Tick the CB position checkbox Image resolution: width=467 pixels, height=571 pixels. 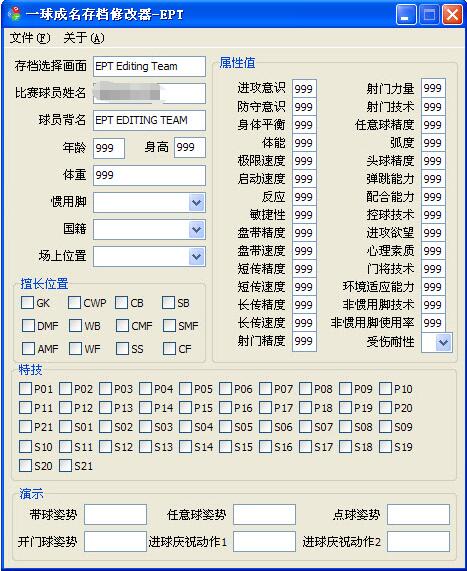click(x=121, y=303)
